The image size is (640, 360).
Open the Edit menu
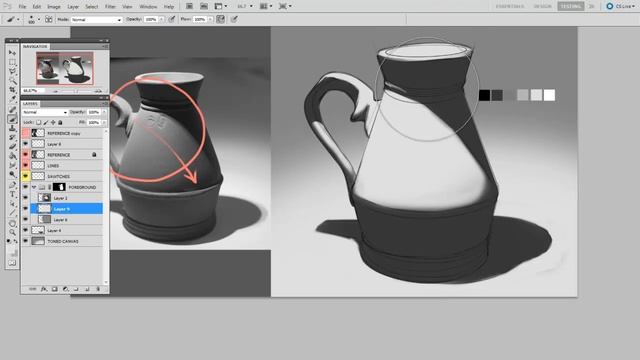coord(37,7)
